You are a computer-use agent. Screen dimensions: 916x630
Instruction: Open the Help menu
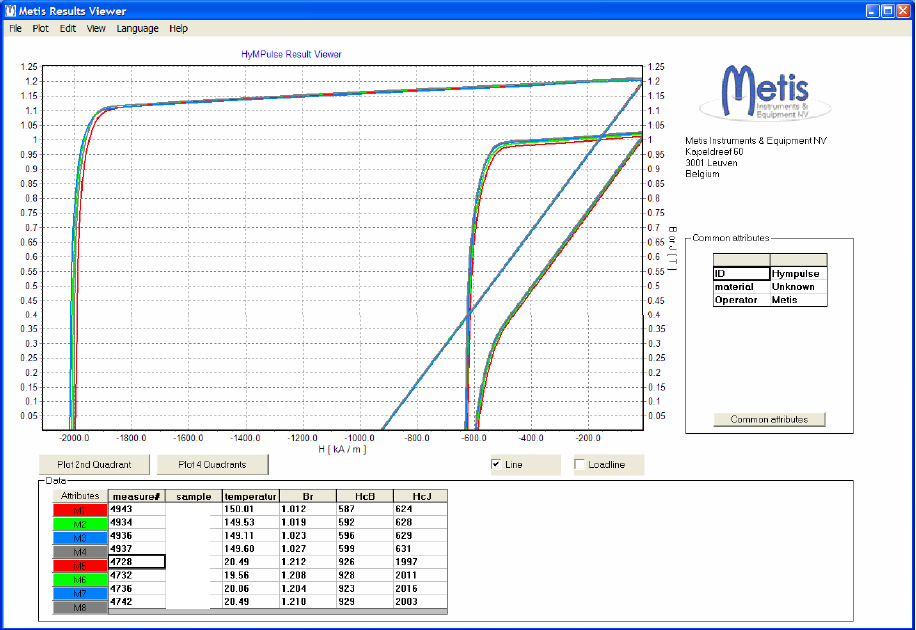pos(178,29)
